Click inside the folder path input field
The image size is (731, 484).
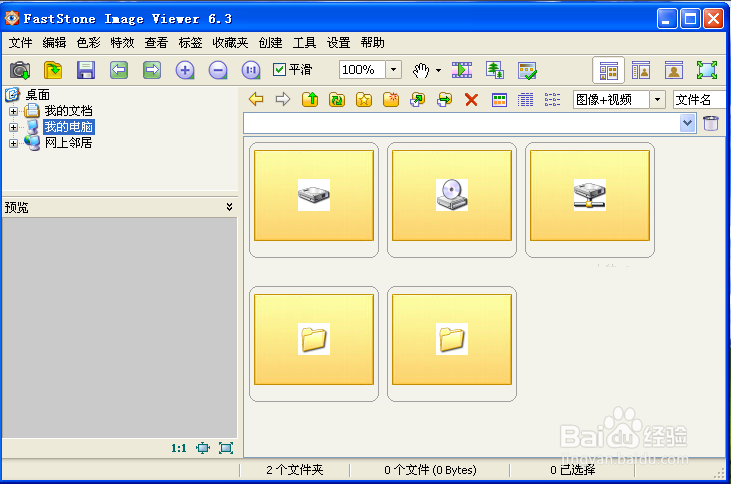(x=462, y=124)
